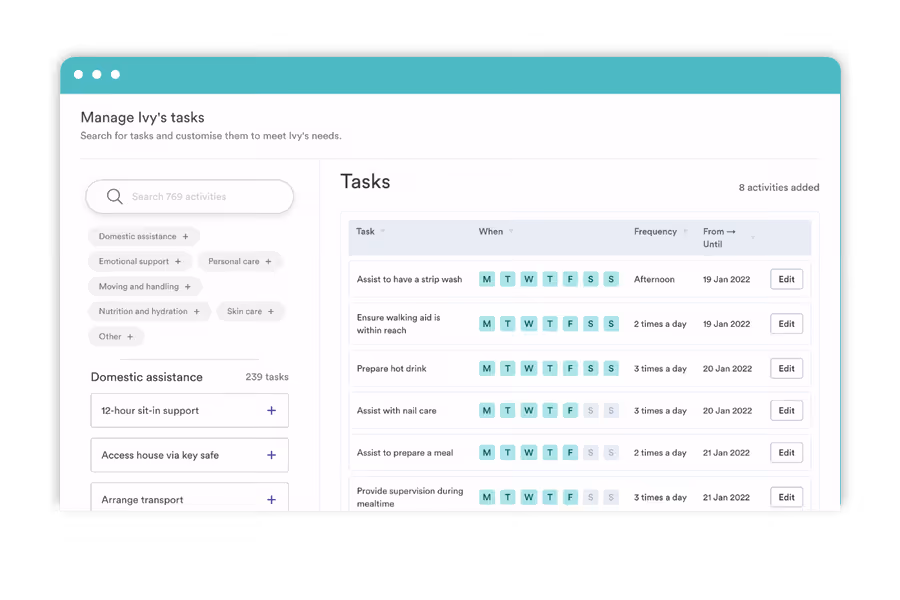Image resolution: width=900 pixels, height=600 pixels.
Task: Click the 239 tasks count
Action: 267,377
